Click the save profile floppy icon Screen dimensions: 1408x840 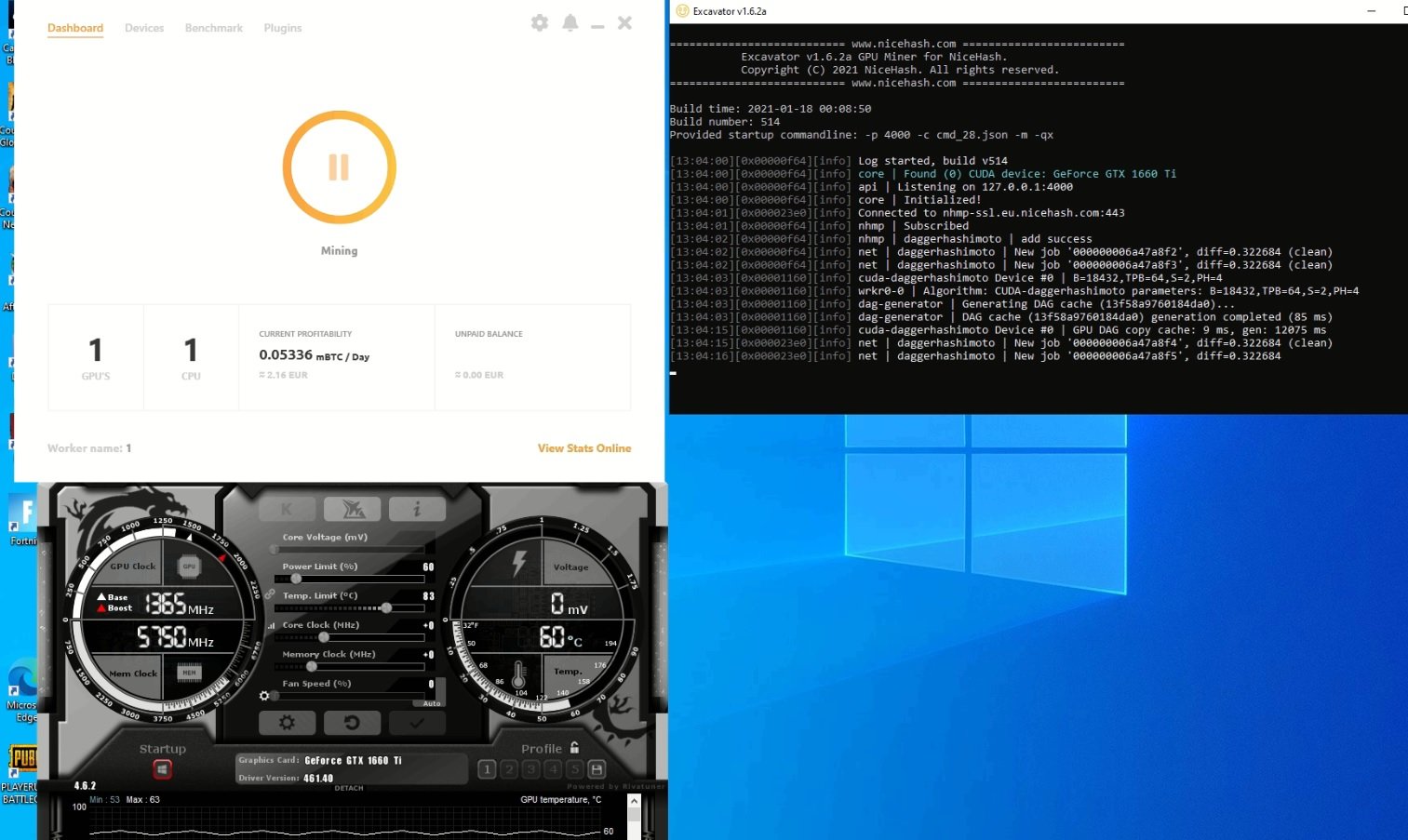(597, 769)
